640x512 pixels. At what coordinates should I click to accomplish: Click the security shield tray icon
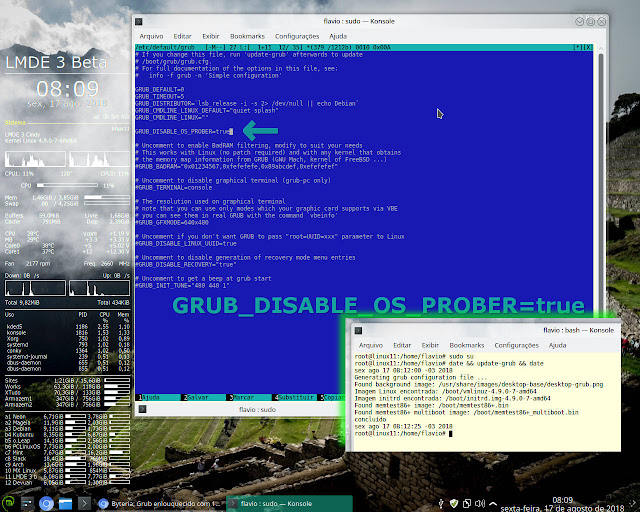click(454, 504)
